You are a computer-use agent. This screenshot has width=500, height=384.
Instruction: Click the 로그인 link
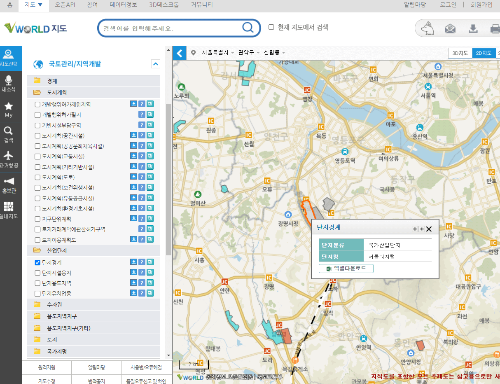[x=448, y=5]
